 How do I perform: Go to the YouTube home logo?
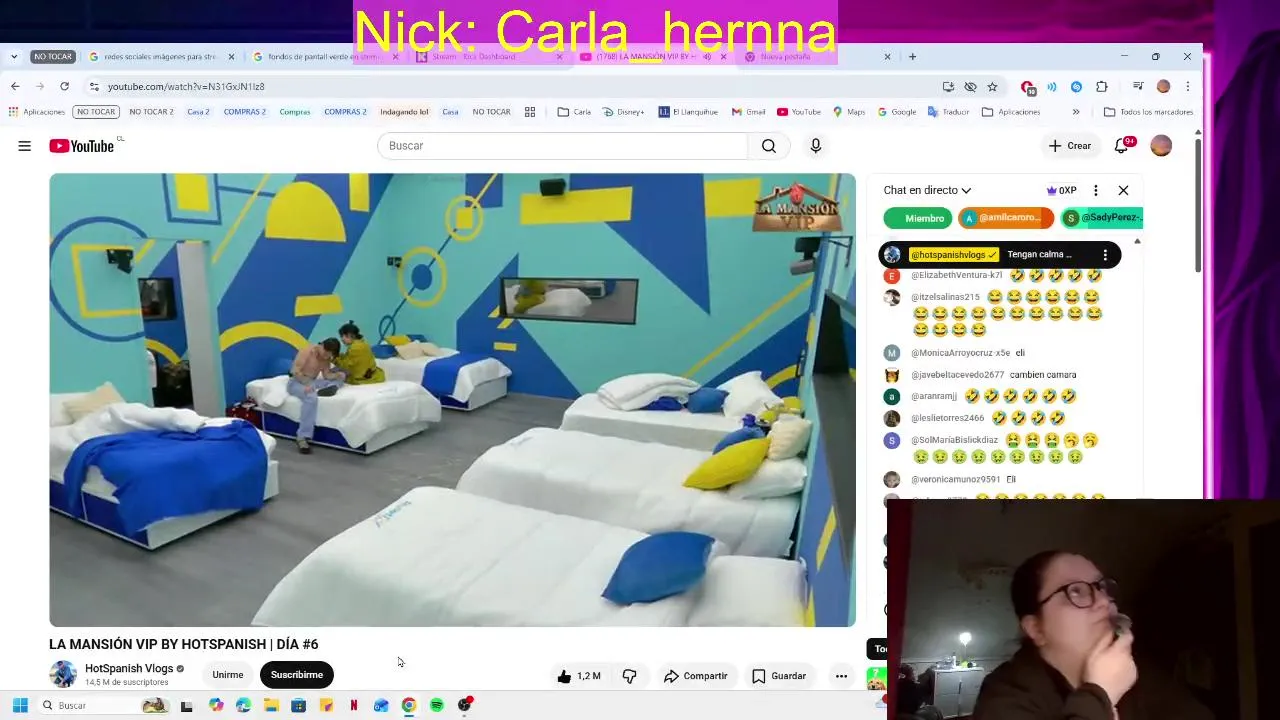(81, 146)
